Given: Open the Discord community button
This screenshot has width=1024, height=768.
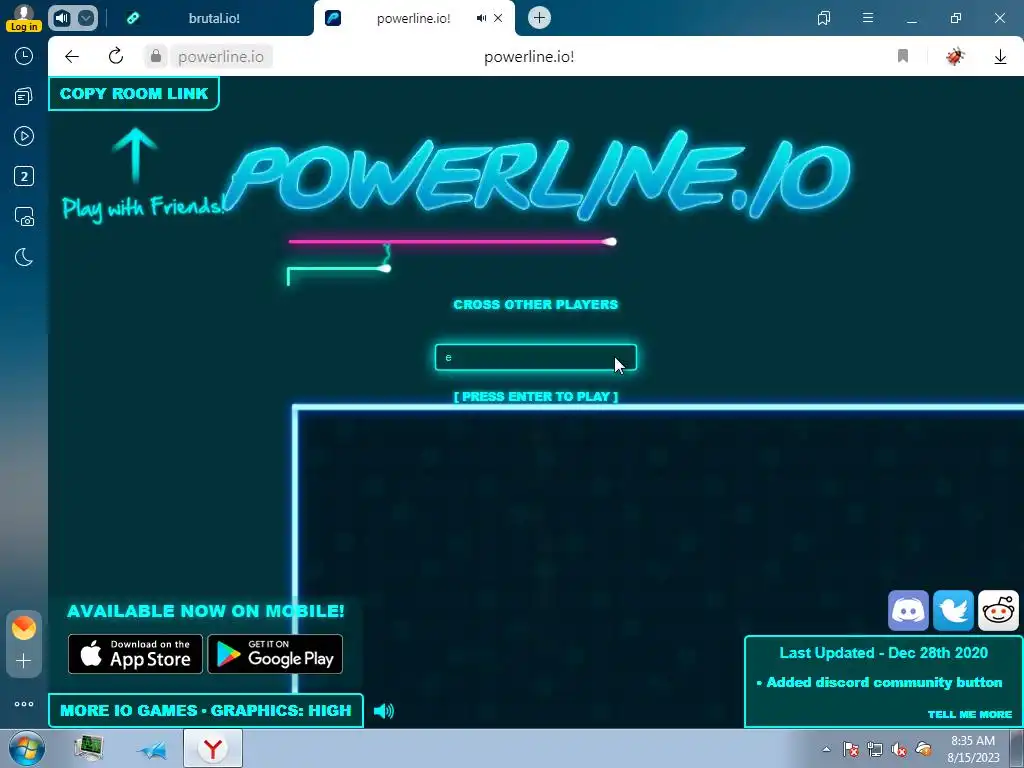Looking at the screenshot, I should coord(908,611).
